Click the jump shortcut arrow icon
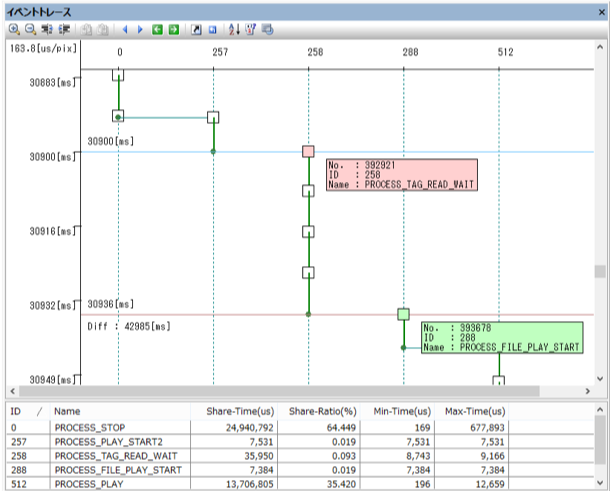Image resolution: width=610 pixels, height=491 pixels. (196, 30)
